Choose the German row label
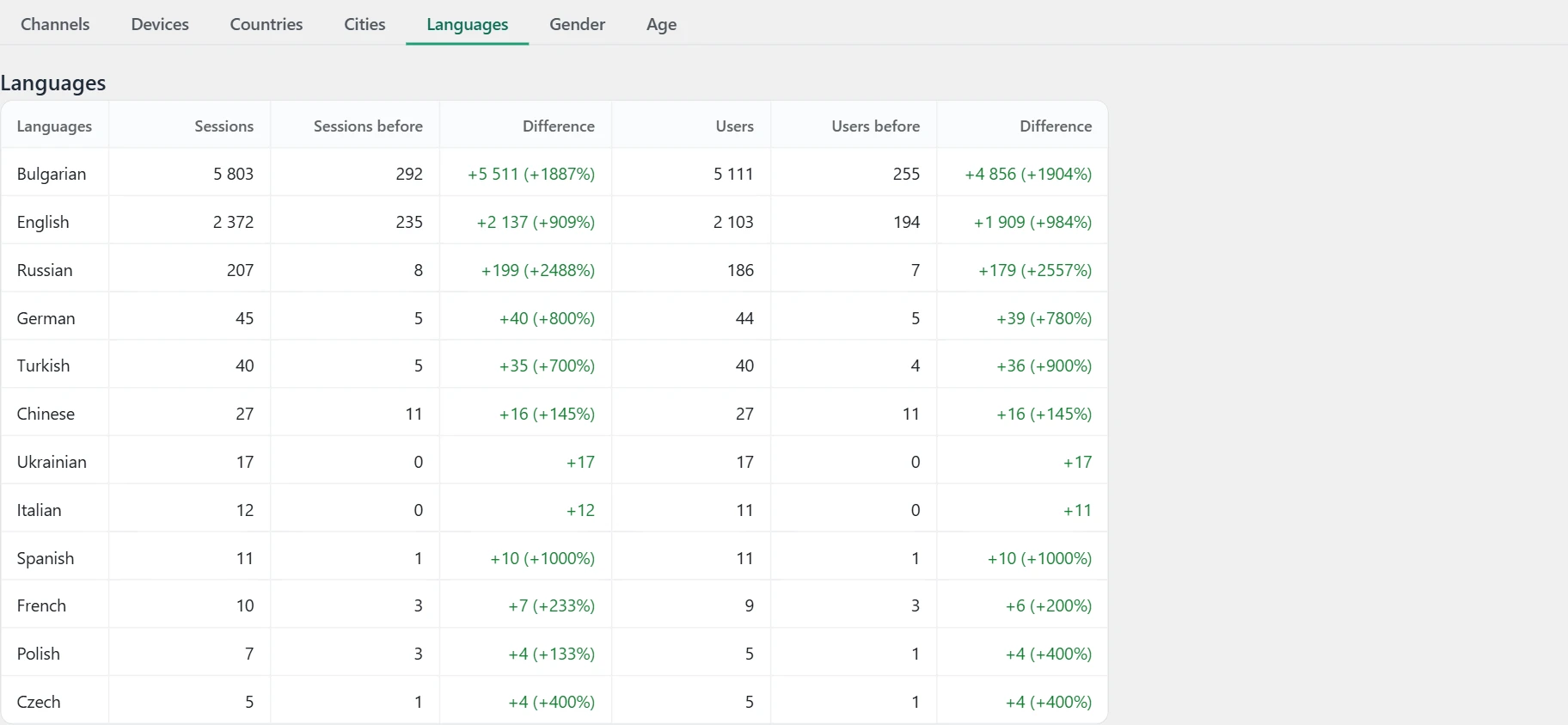 (x=46, y=318)
